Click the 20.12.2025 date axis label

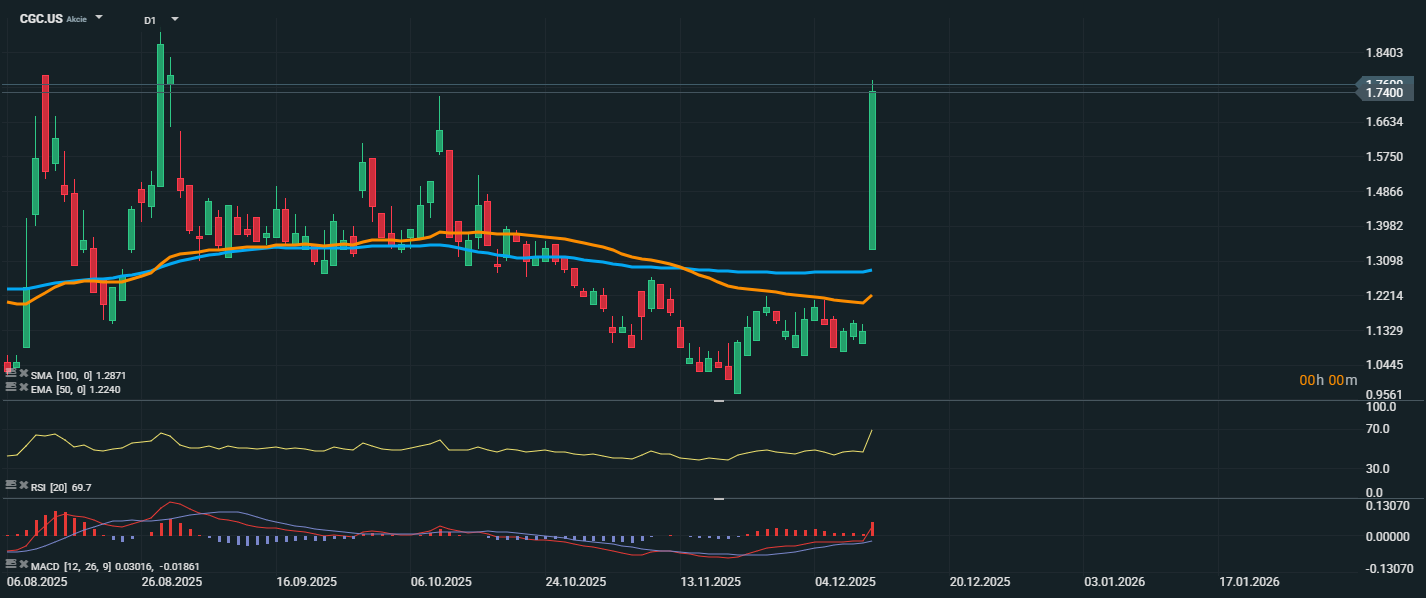(x=980, y=581)
